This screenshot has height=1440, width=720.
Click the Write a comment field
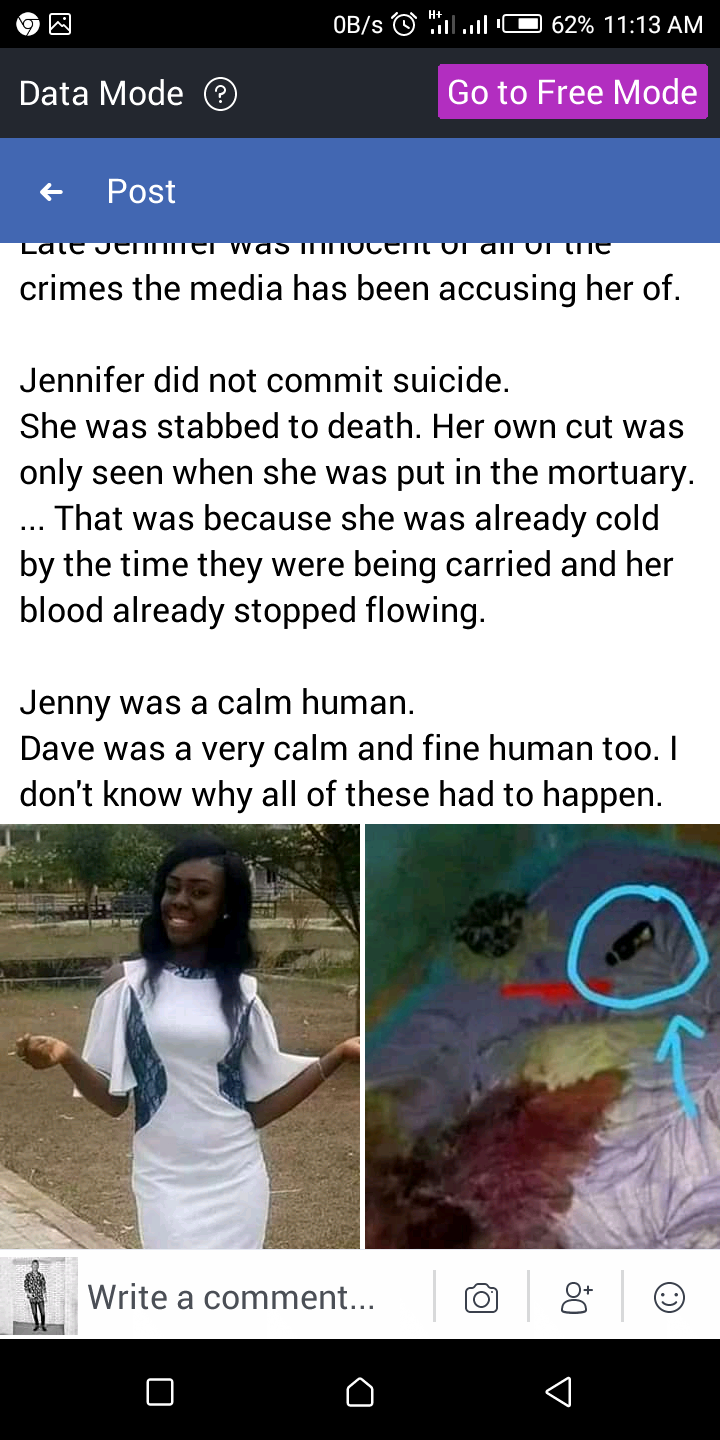tap(255, 1297)
